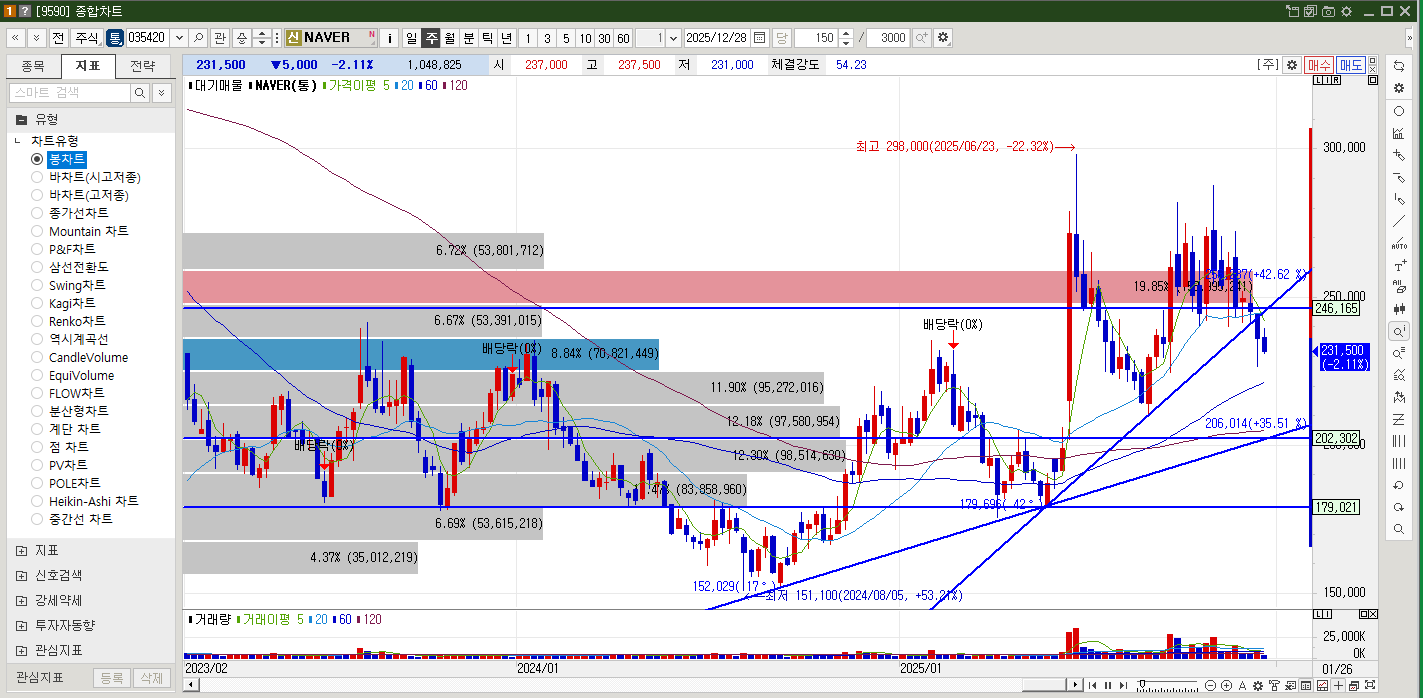Switch to the 지표 tab

coord(88,67)
